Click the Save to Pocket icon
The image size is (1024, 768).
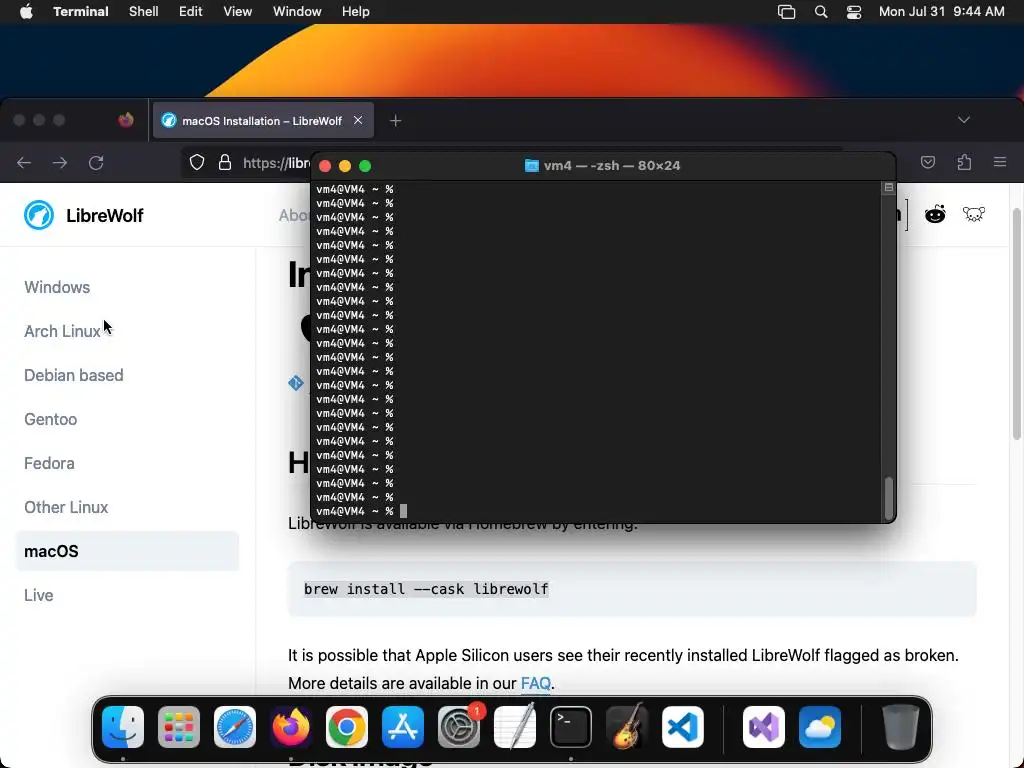(928, 163)
